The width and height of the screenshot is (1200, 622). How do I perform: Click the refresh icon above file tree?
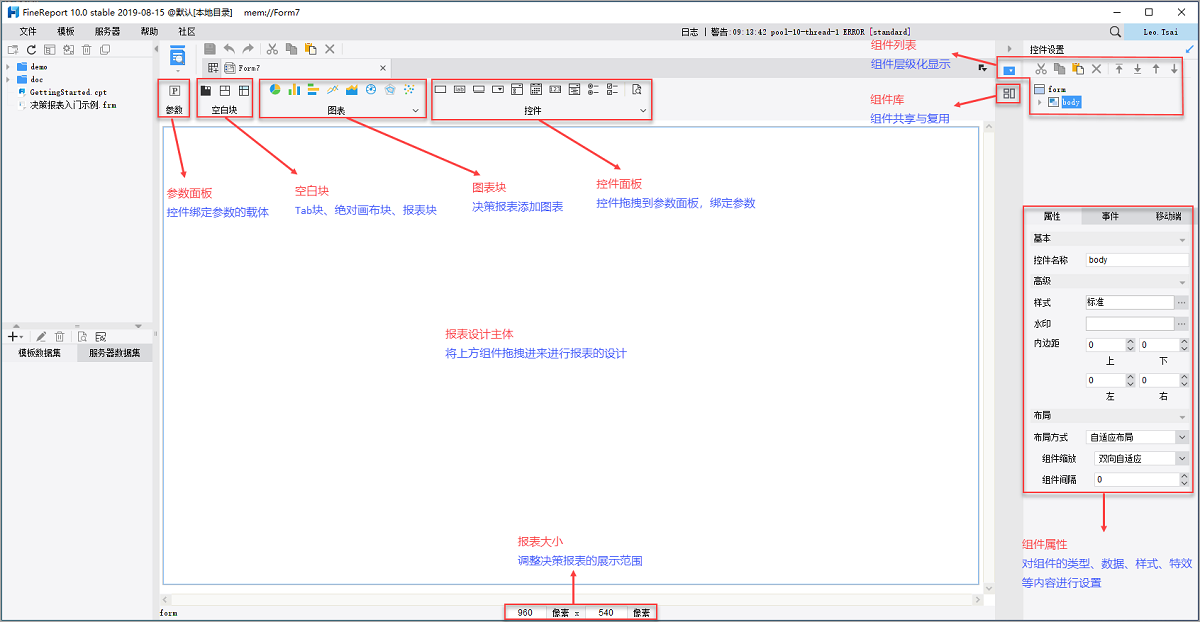pos(31,49)
